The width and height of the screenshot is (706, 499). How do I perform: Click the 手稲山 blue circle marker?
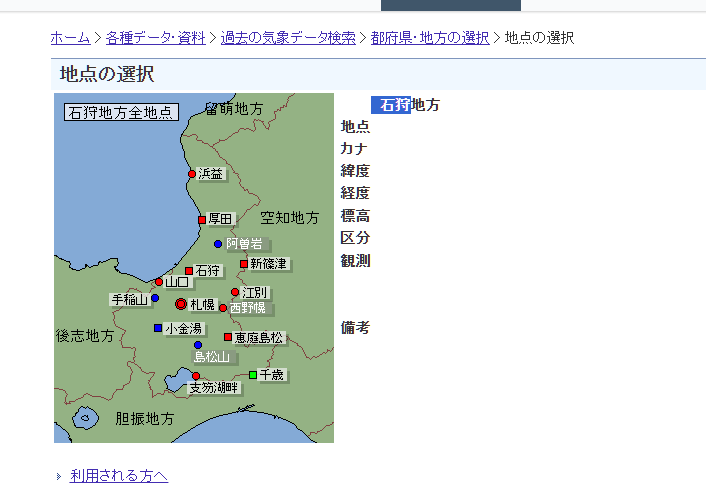(x=155, y=298)
